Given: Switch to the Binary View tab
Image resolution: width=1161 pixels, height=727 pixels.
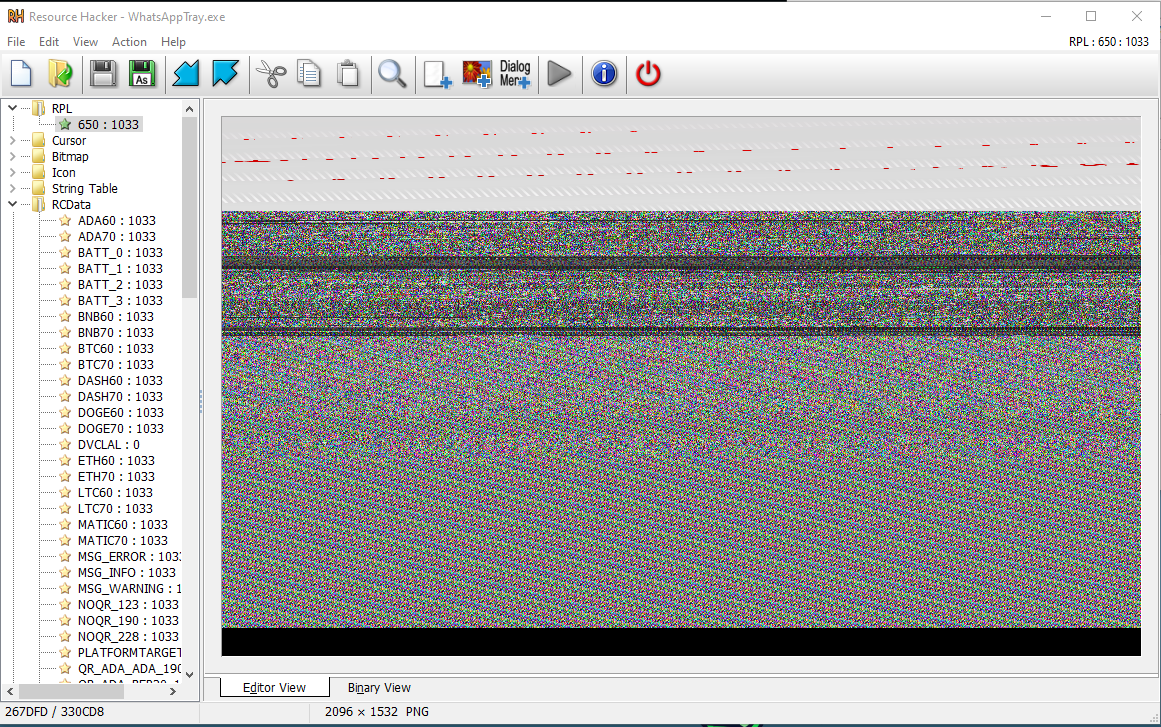Looking at the screenshot, I should pos(379,688).
